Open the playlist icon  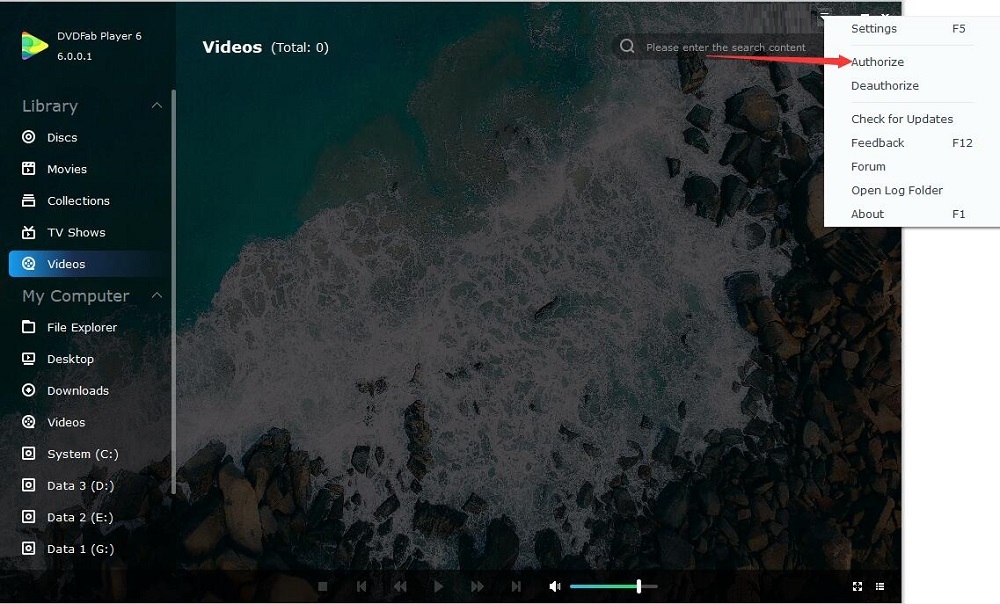(880, 586)
